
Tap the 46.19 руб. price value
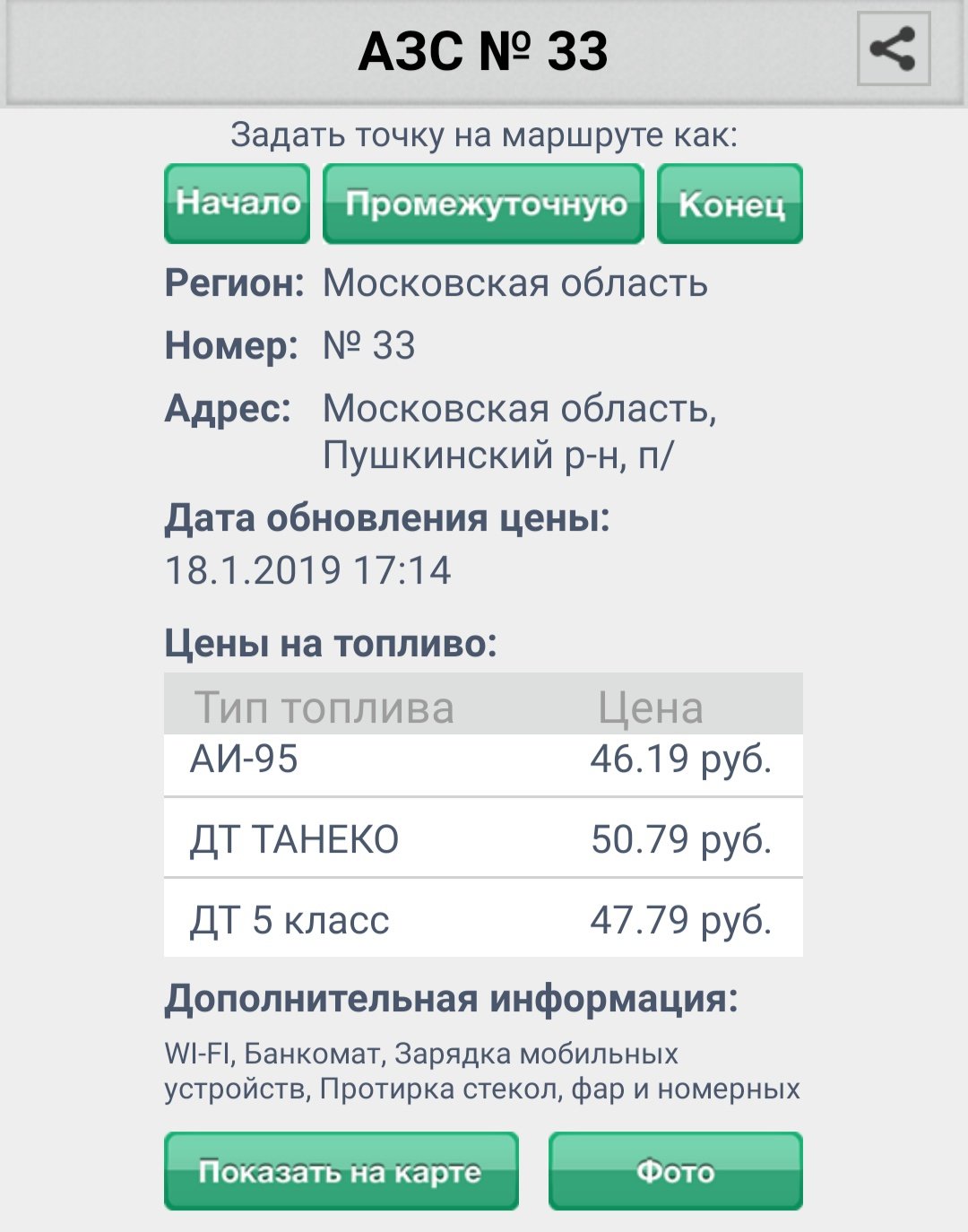(x=681, y=759)
